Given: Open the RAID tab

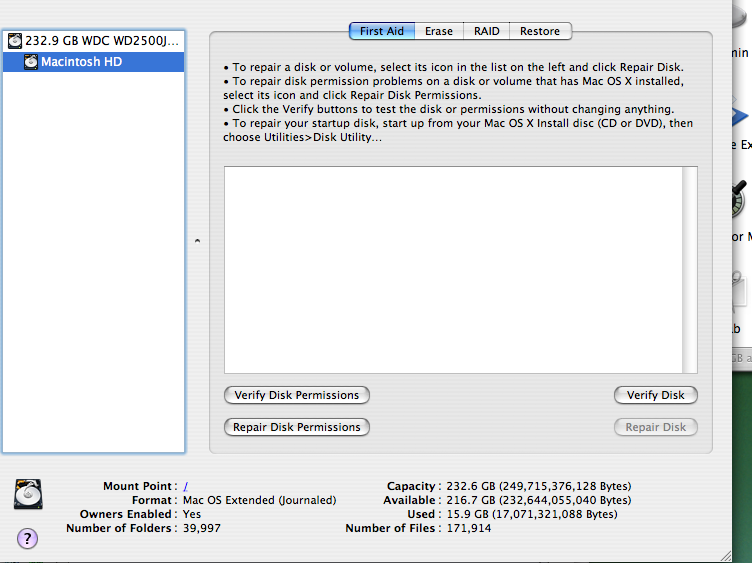Looking at the screenshot, I should pyautogui.click(x=486, y=31).
